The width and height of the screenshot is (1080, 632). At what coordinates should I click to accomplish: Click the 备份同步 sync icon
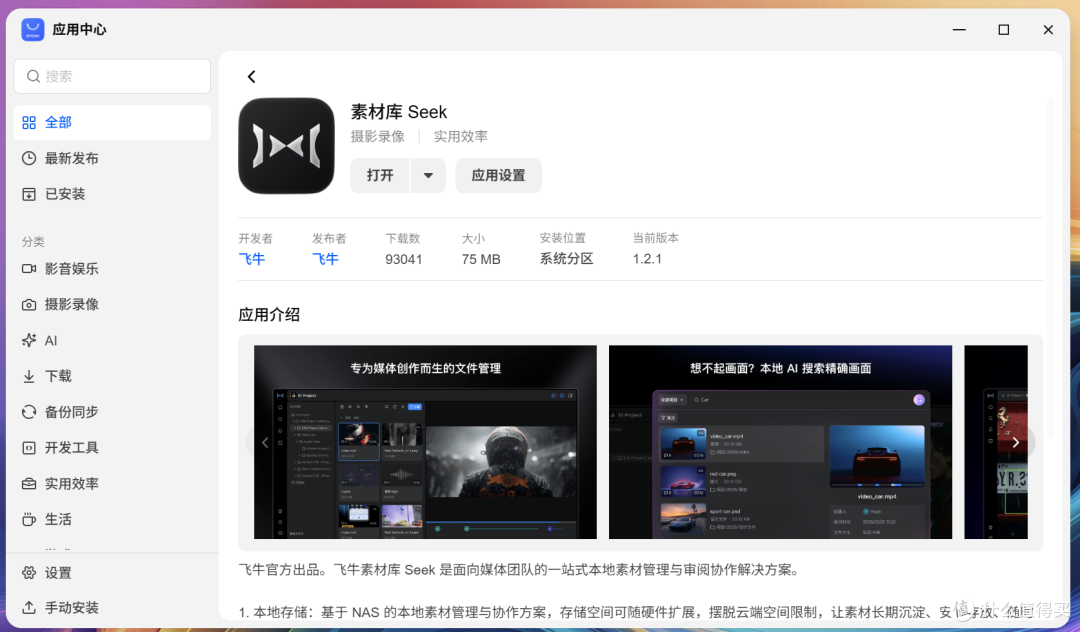29,412
